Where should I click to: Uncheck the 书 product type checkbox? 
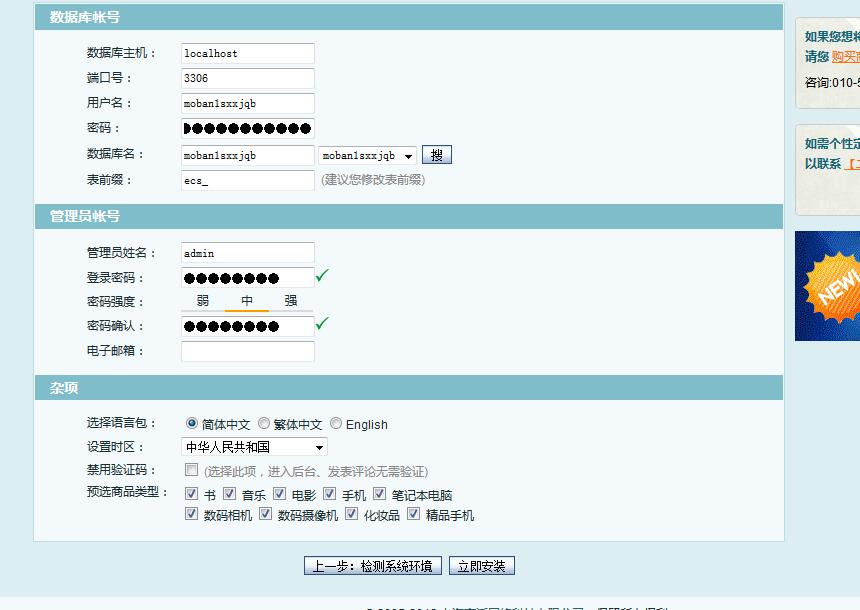(x=191, y=493)
